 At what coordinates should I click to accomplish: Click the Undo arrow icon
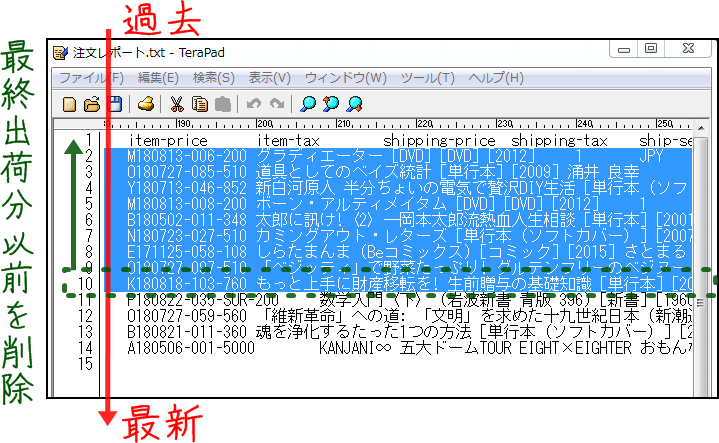(x=254, y=103)
